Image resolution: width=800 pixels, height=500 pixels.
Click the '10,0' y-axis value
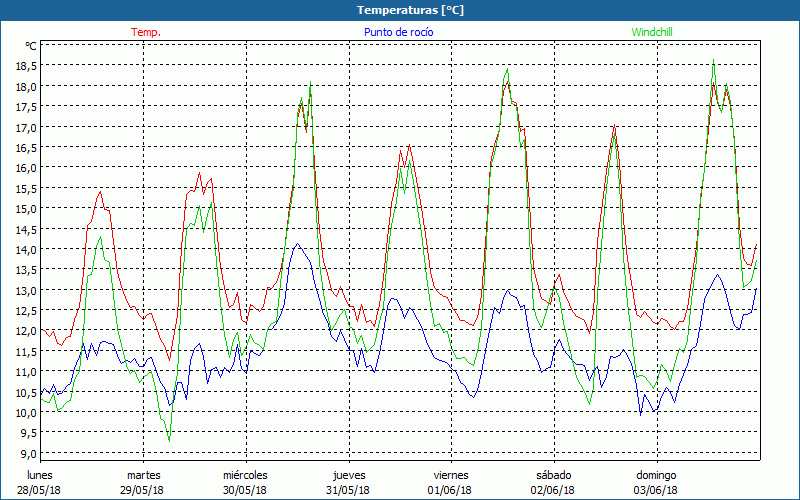click(x=26, y=412)
